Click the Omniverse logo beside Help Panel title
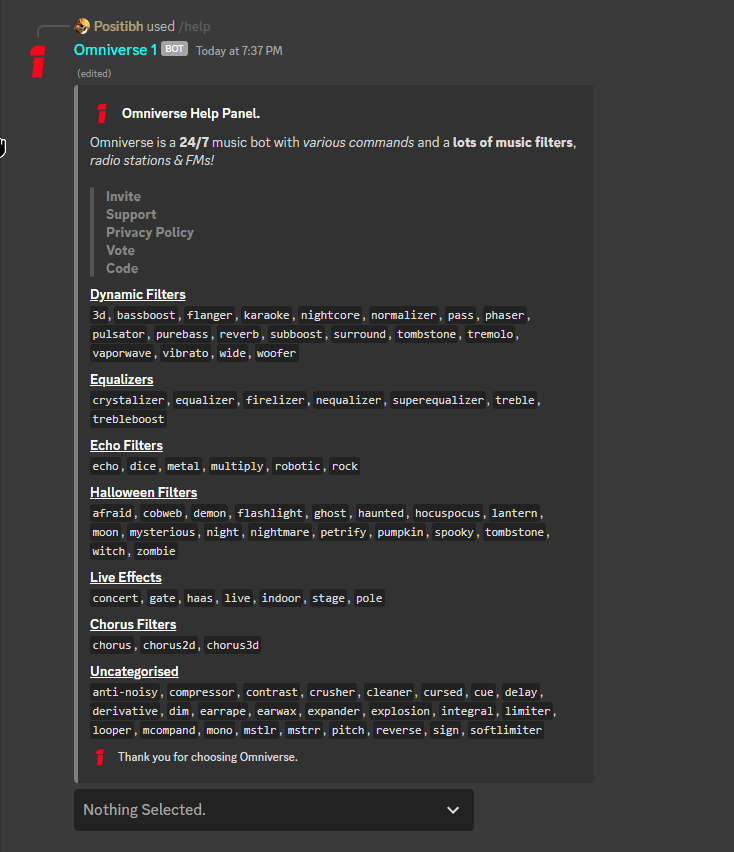This screenshot has width=734, height=852. point(102,113)
